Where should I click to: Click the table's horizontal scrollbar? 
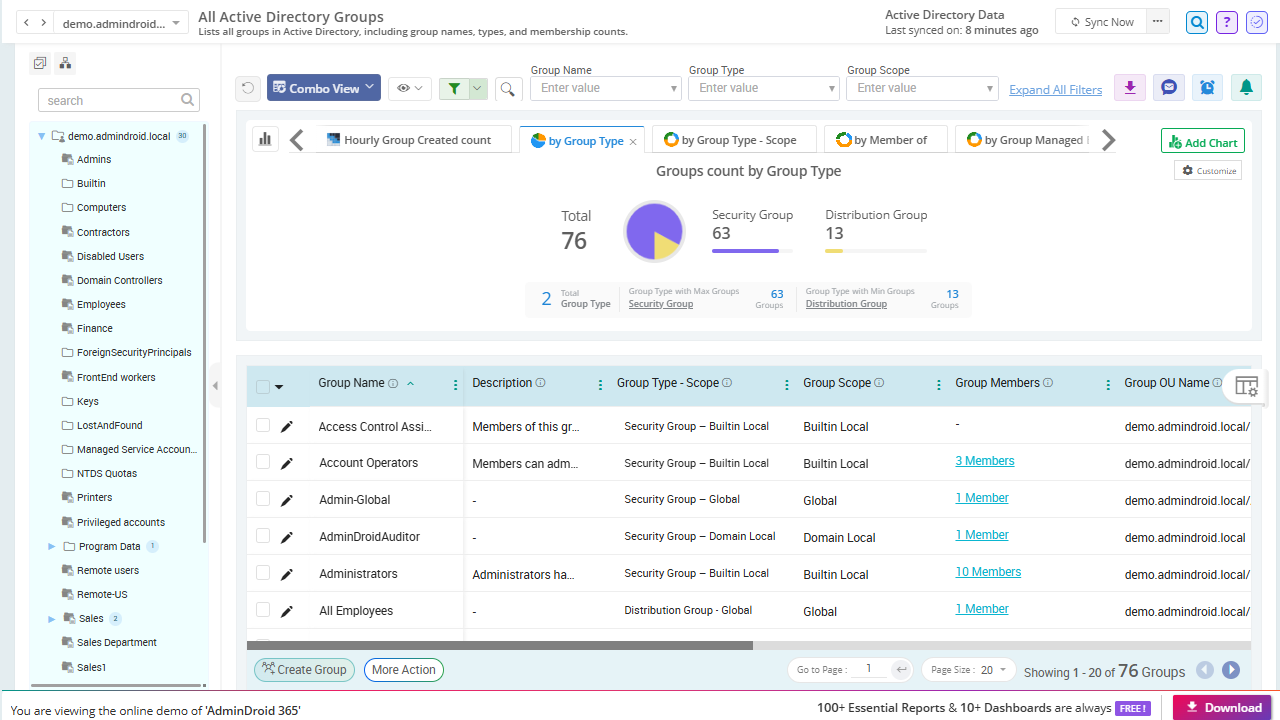[500, 646]
